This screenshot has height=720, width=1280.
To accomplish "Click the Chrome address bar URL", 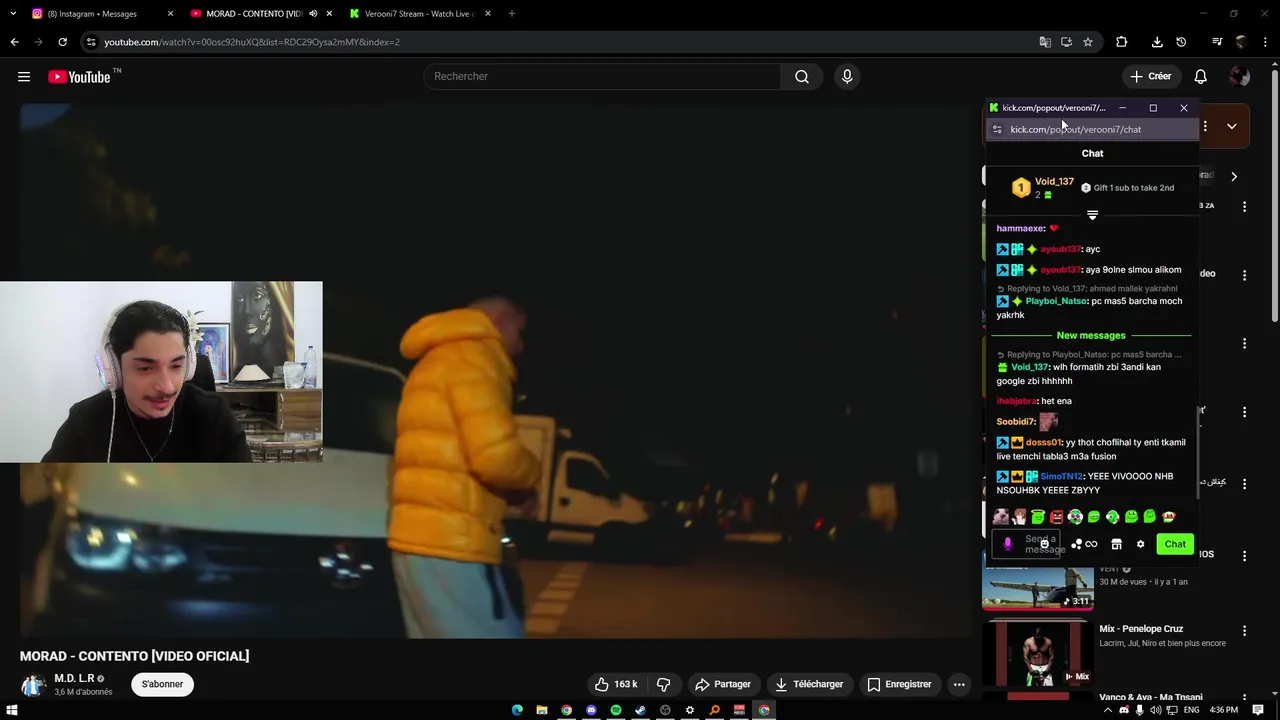I will tap(251, 42).
